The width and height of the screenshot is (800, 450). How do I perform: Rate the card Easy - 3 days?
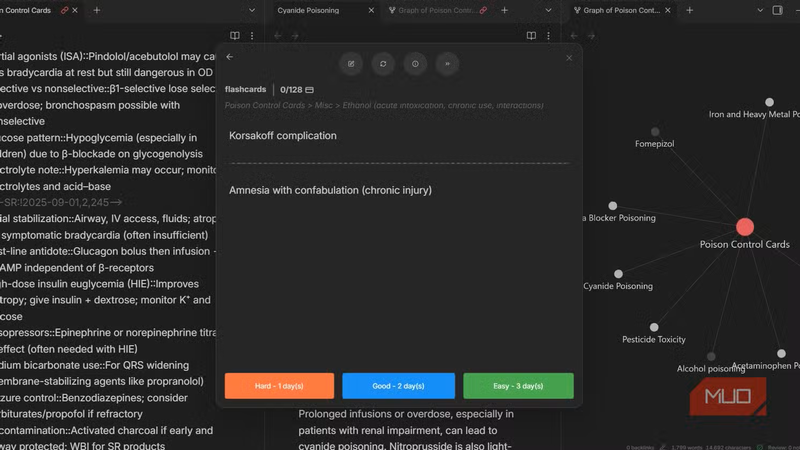(x=518, y=386)
